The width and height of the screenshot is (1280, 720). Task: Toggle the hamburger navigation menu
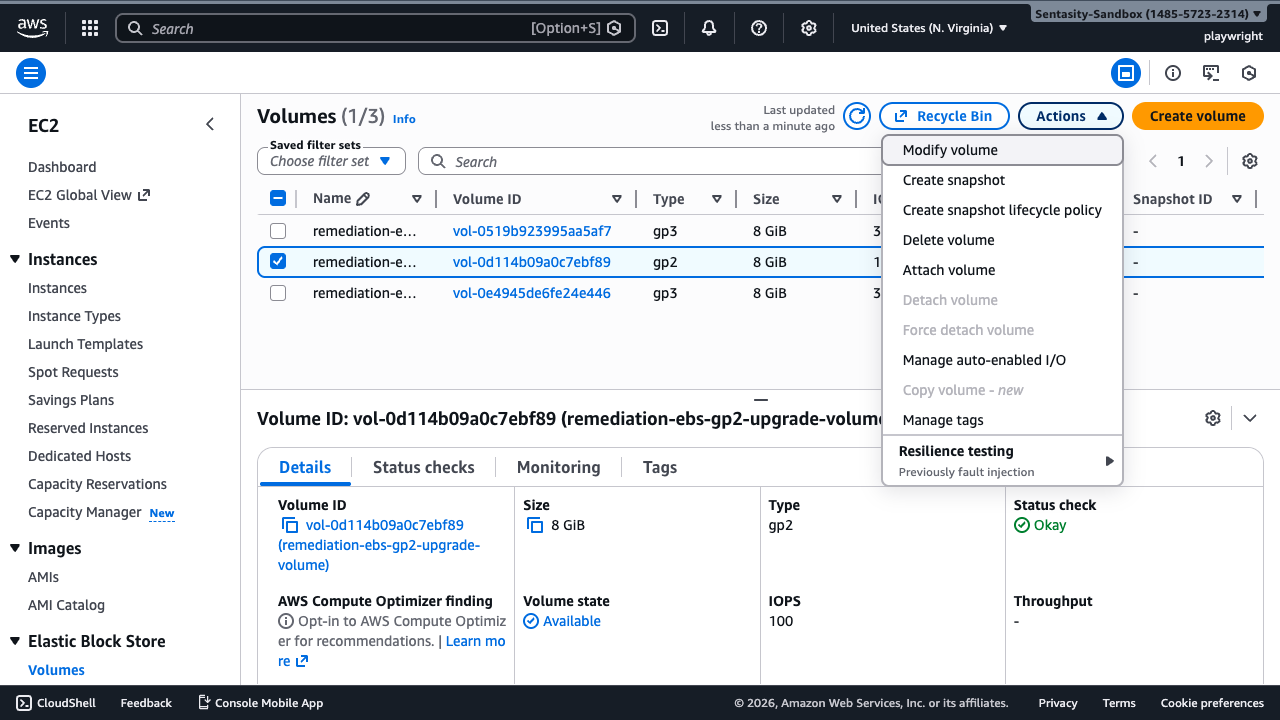click(31, 73)
